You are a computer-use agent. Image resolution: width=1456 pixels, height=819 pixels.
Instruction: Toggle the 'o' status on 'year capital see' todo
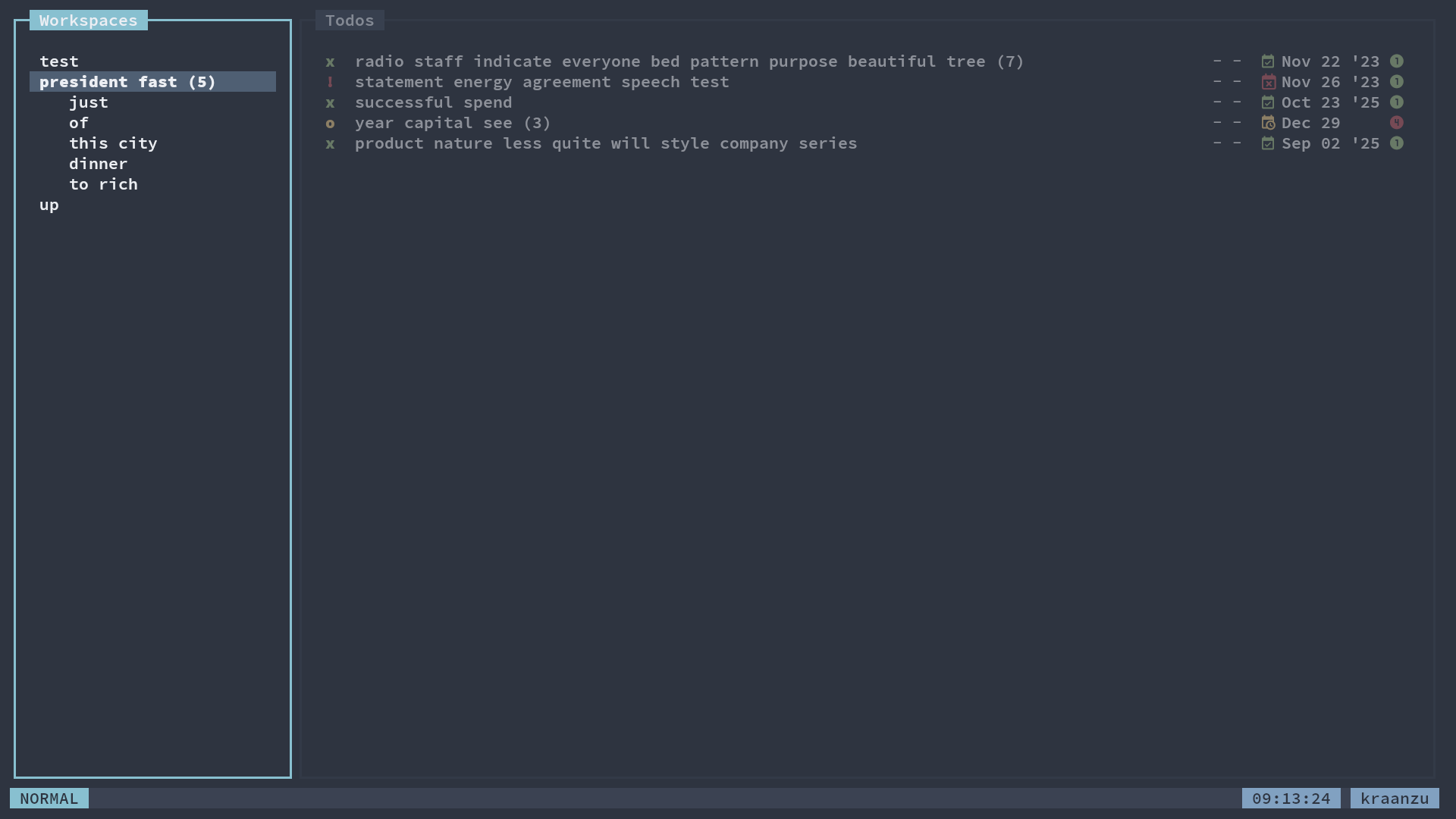click(330, 122)
